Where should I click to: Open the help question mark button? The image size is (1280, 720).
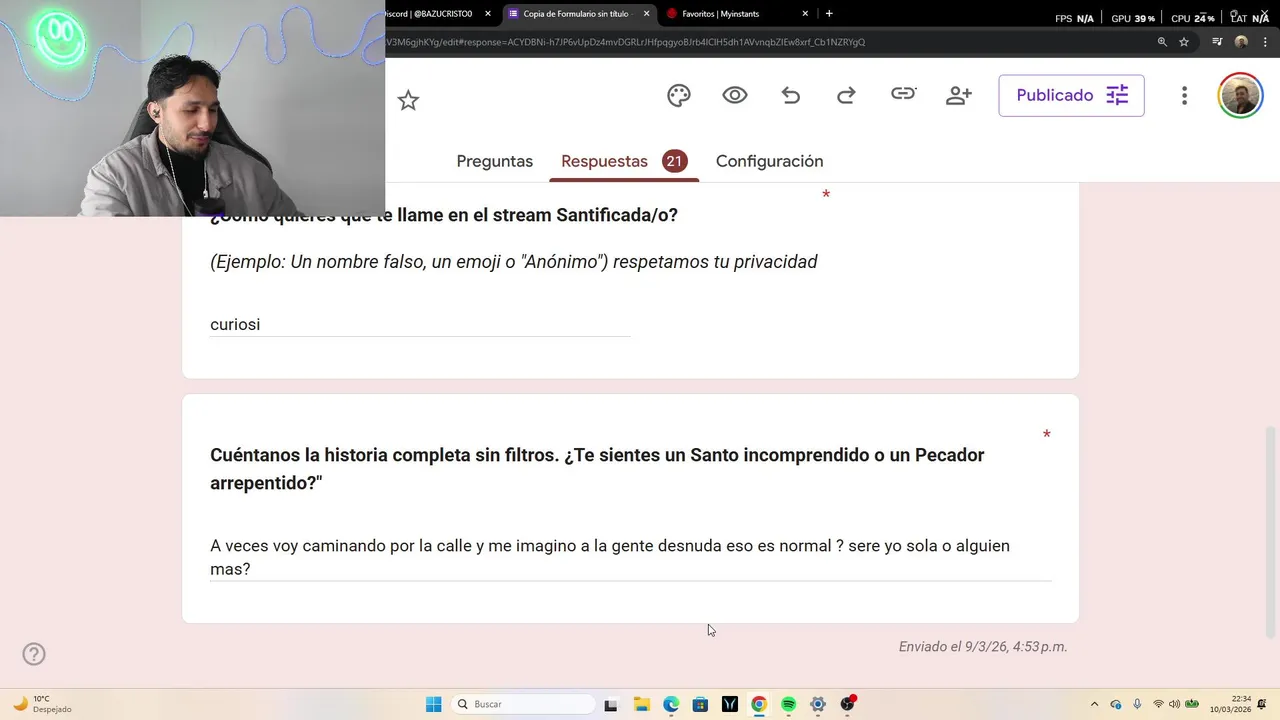pyautogui.click(x=34, y=654)
